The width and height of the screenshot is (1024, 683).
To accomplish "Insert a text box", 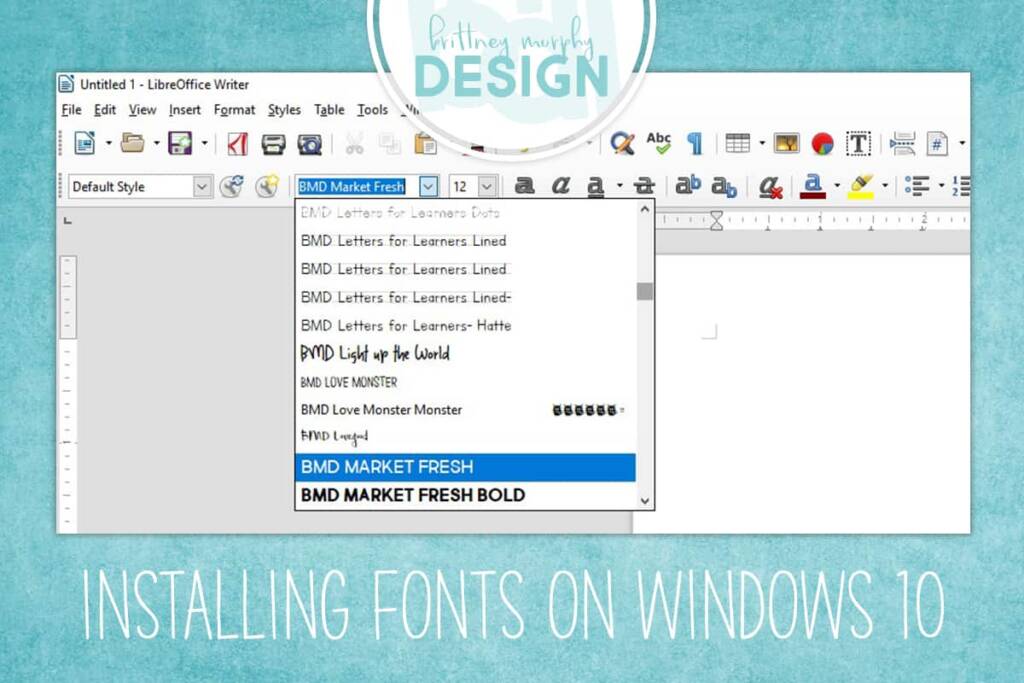I will click(x=857, y=143).
